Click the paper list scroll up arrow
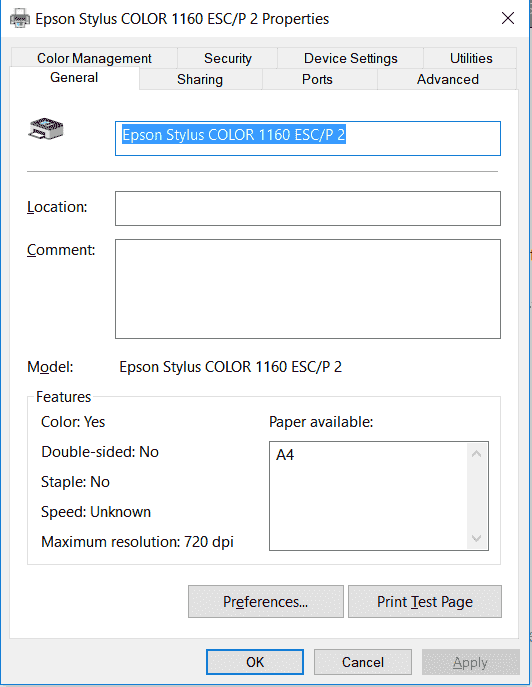 [477, 454]
